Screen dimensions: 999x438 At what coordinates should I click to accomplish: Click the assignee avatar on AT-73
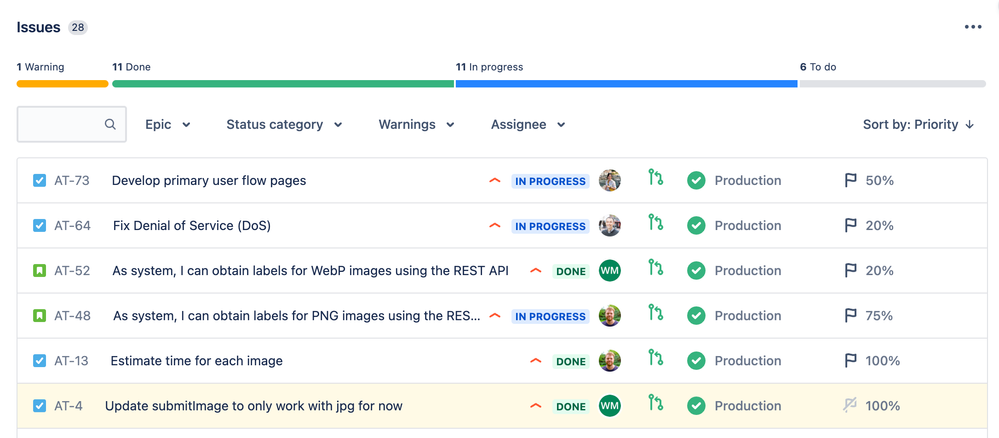click(610, 180)
